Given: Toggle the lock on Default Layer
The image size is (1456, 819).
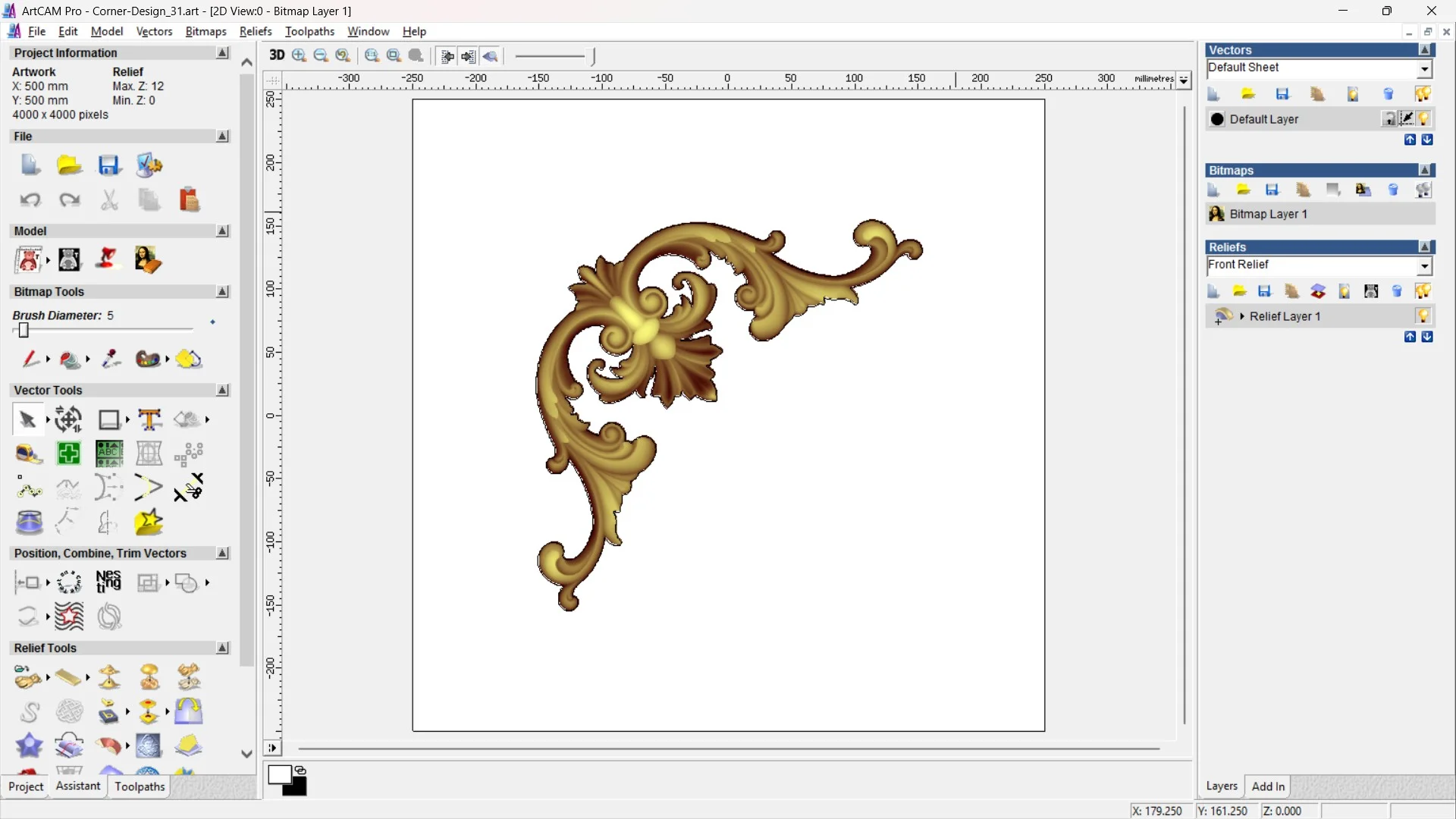Looking at the screenshot, I should coord(1389,119).
